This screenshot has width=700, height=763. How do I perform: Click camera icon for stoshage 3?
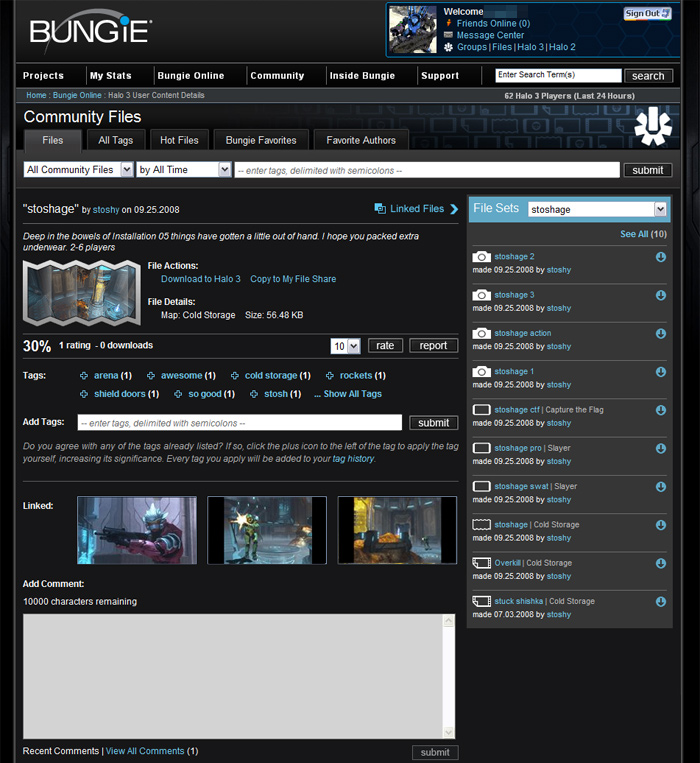(x=481, y=295)
